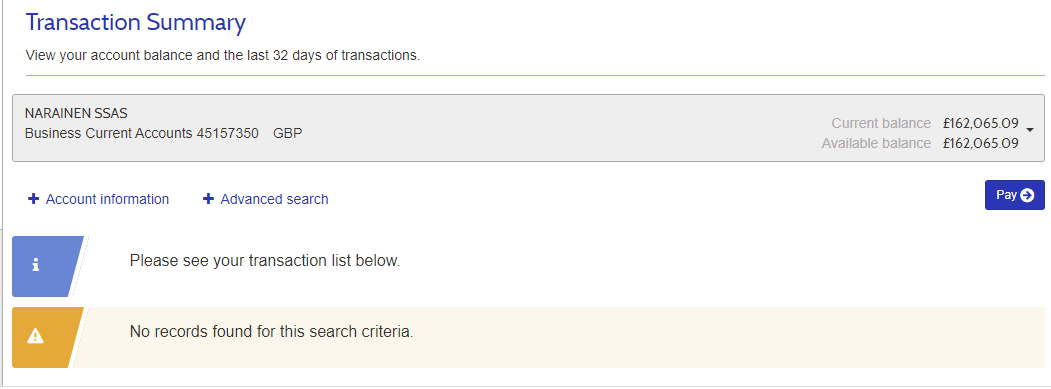Click the Pay button
1051x389 pixels.
1014,195
